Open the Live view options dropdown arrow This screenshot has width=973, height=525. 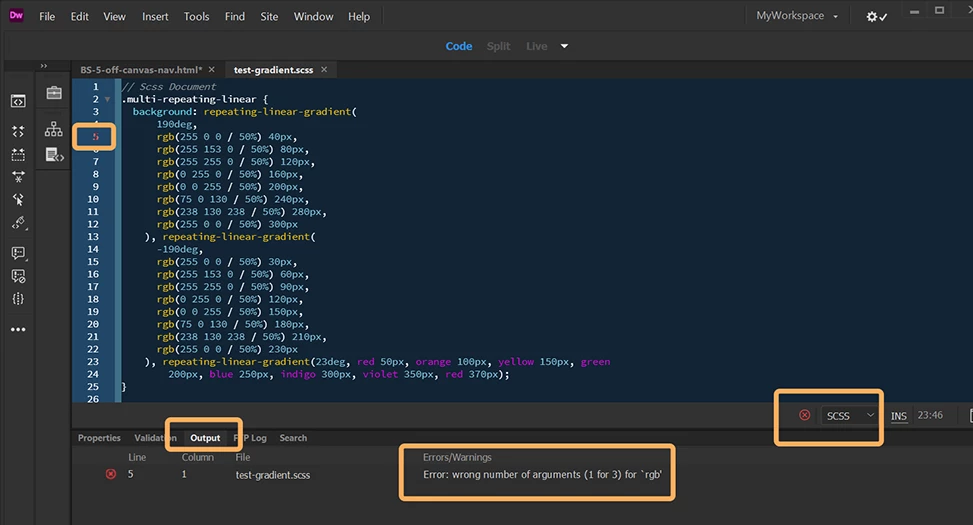coord(564,47)
